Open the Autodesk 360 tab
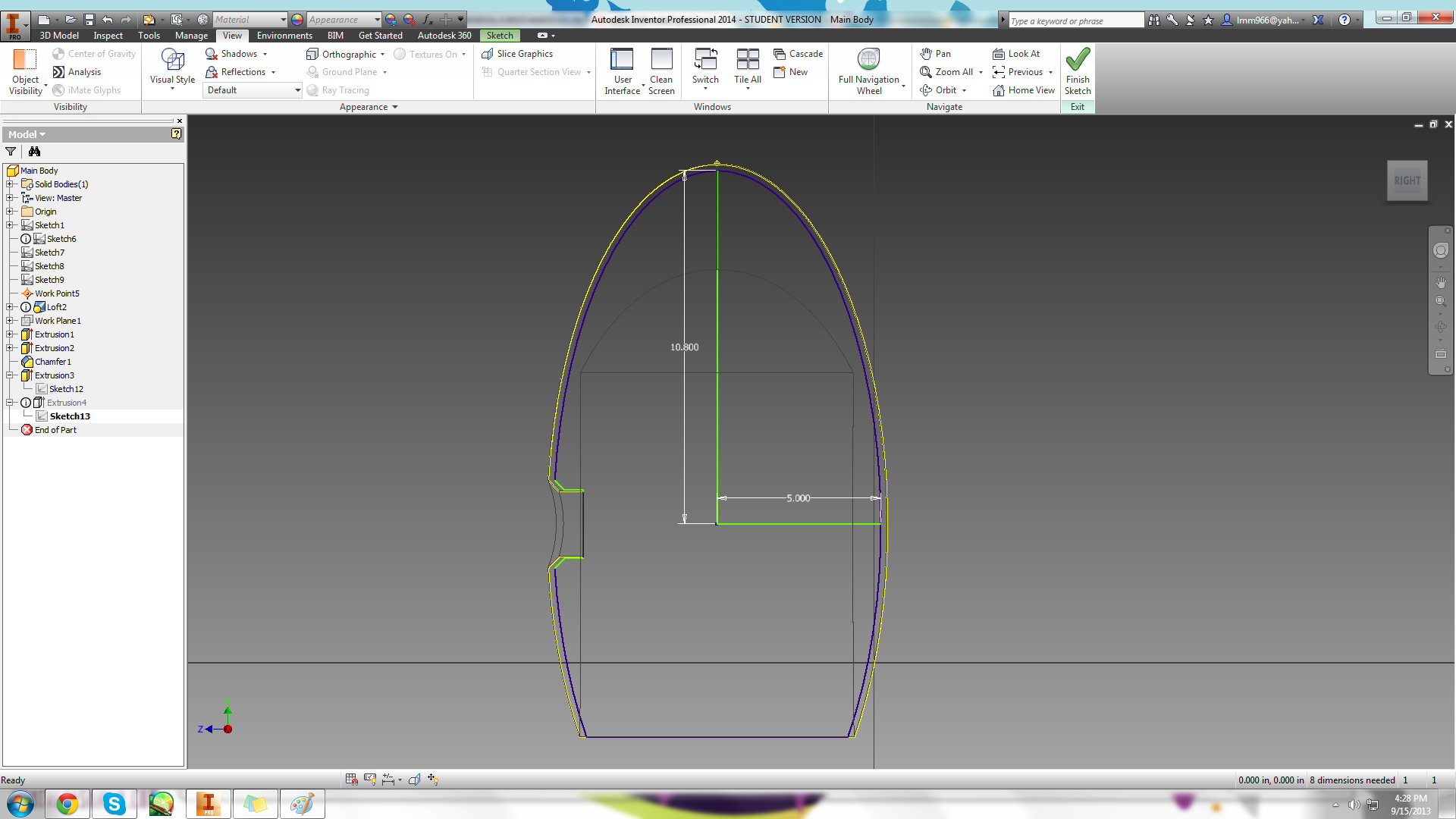 tap(444, 36)
